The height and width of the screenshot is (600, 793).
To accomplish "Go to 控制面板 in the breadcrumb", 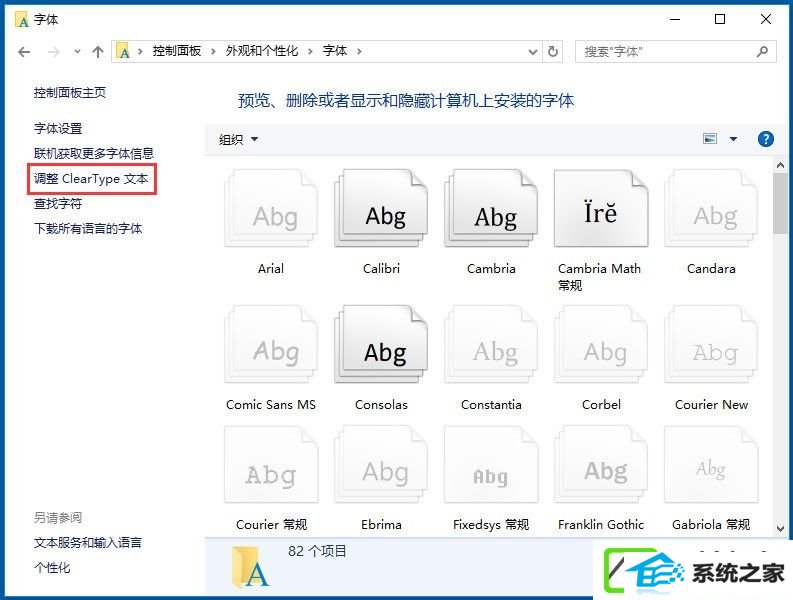I will 177,51.
